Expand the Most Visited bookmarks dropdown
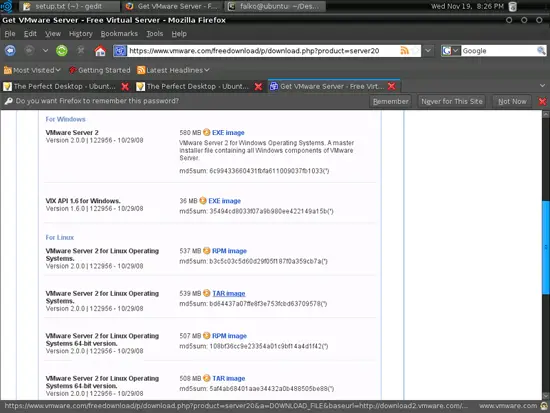The width and height of the screenshot is (550, 413). coord(32,70)
